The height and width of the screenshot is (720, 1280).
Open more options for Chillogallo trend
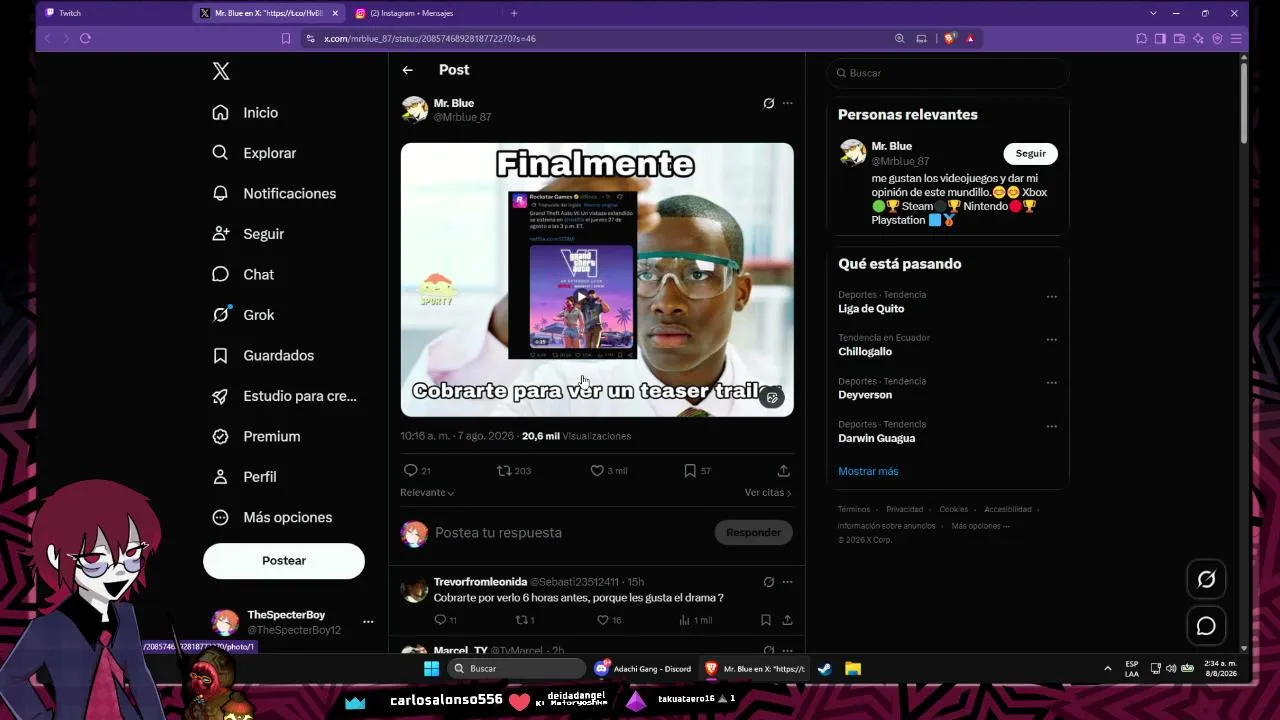click(x=1051, y=340)
